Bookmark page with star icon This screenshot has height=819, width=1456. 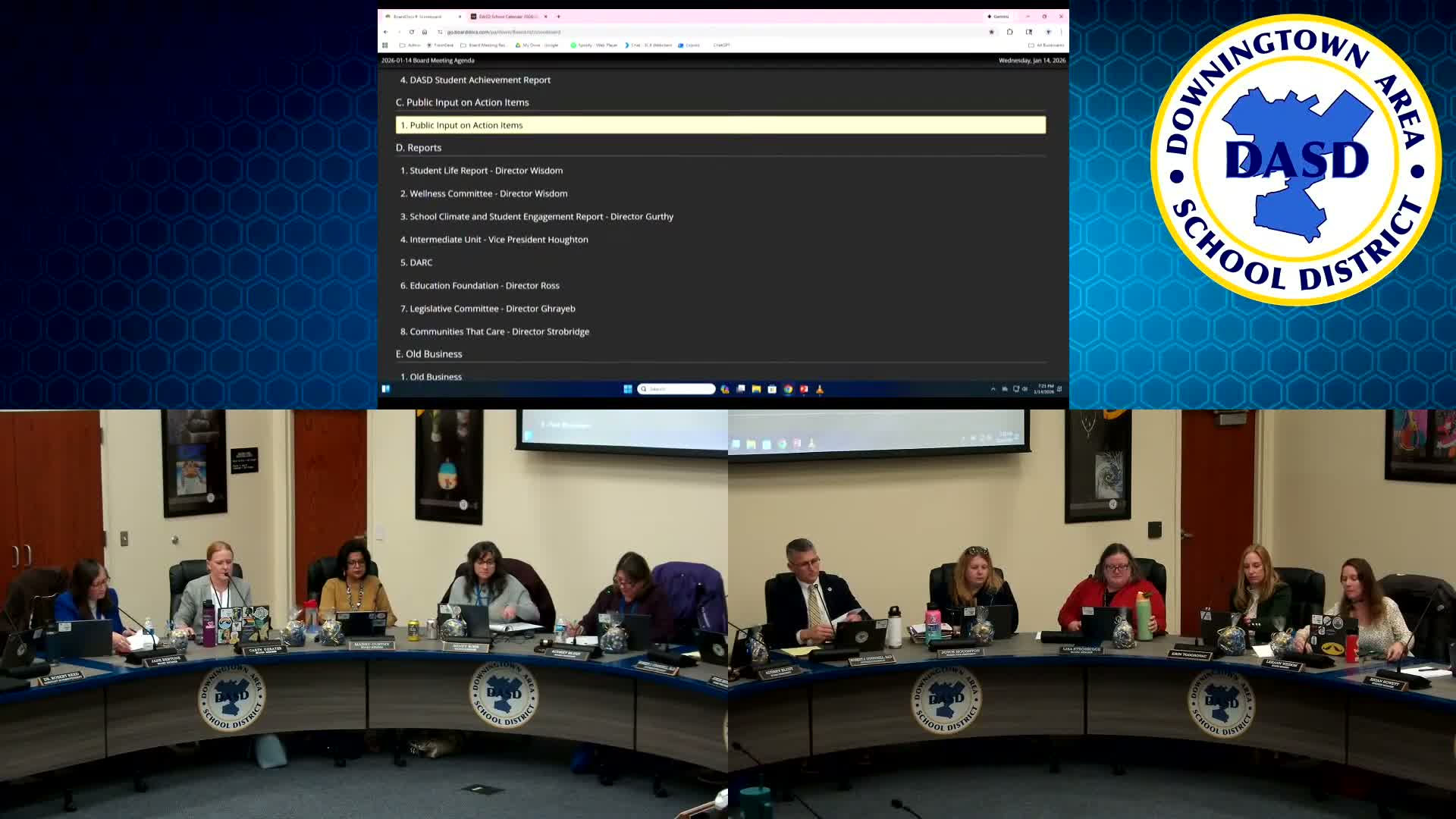991,32
